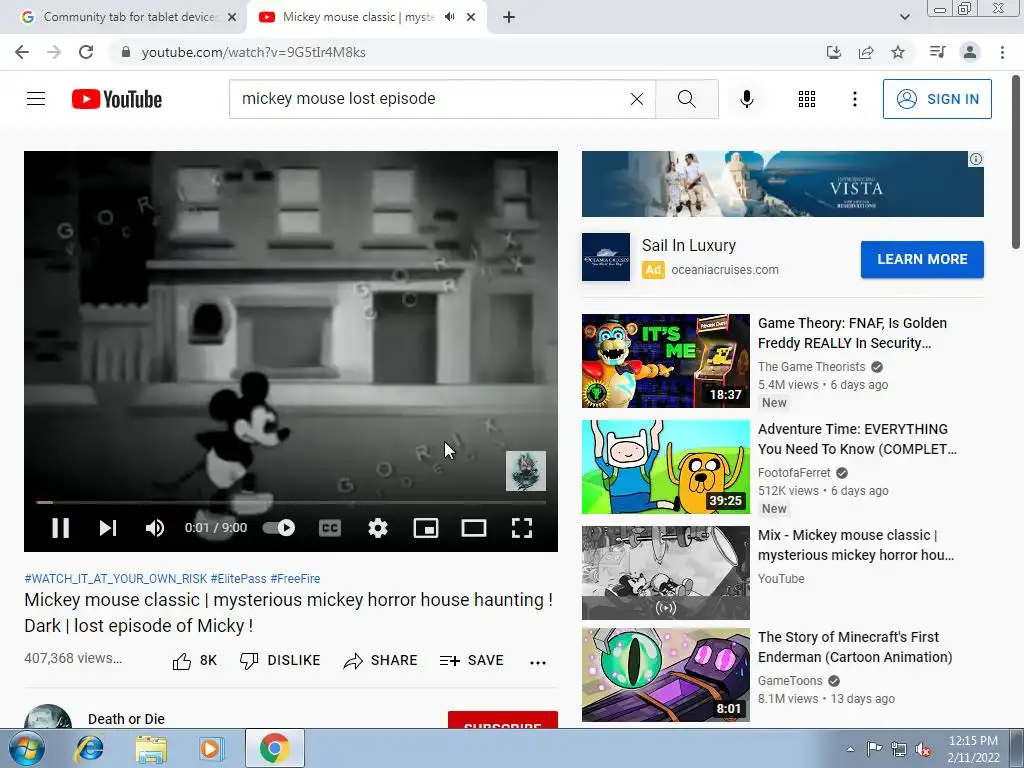This screenshot has width=1024, height=768.
Task: Open the Game Theory FNAF video thumbnail
Action: [x=665, y=361]
